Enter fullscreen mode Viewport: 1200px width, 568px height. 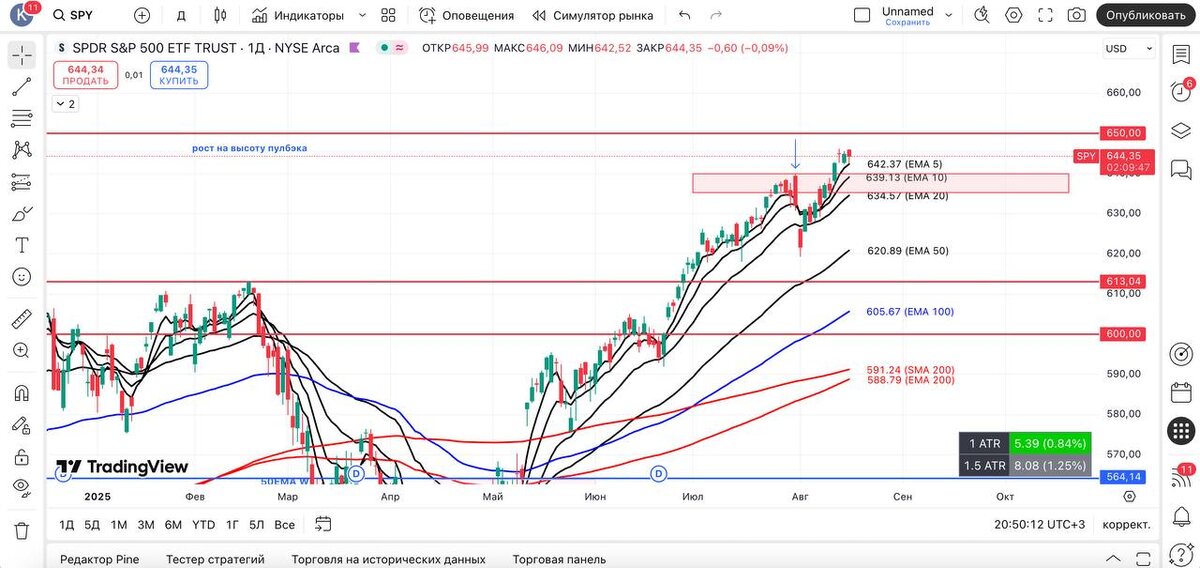point(1045,15)
